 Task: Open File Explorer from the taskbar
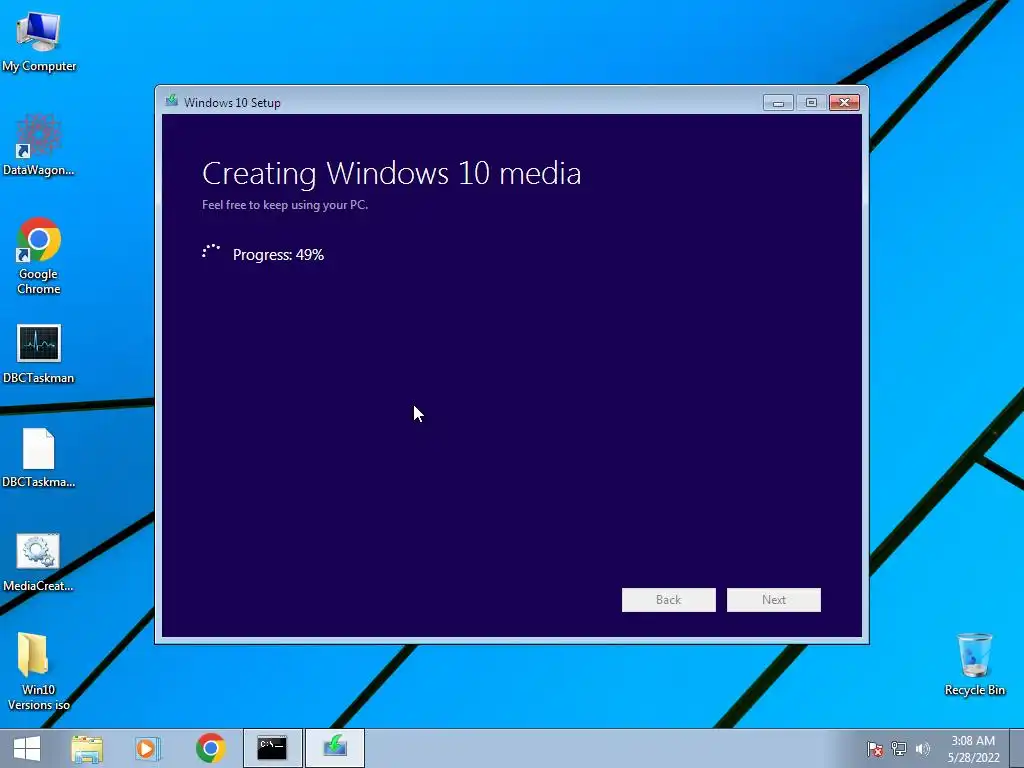(x=87, y=748)
